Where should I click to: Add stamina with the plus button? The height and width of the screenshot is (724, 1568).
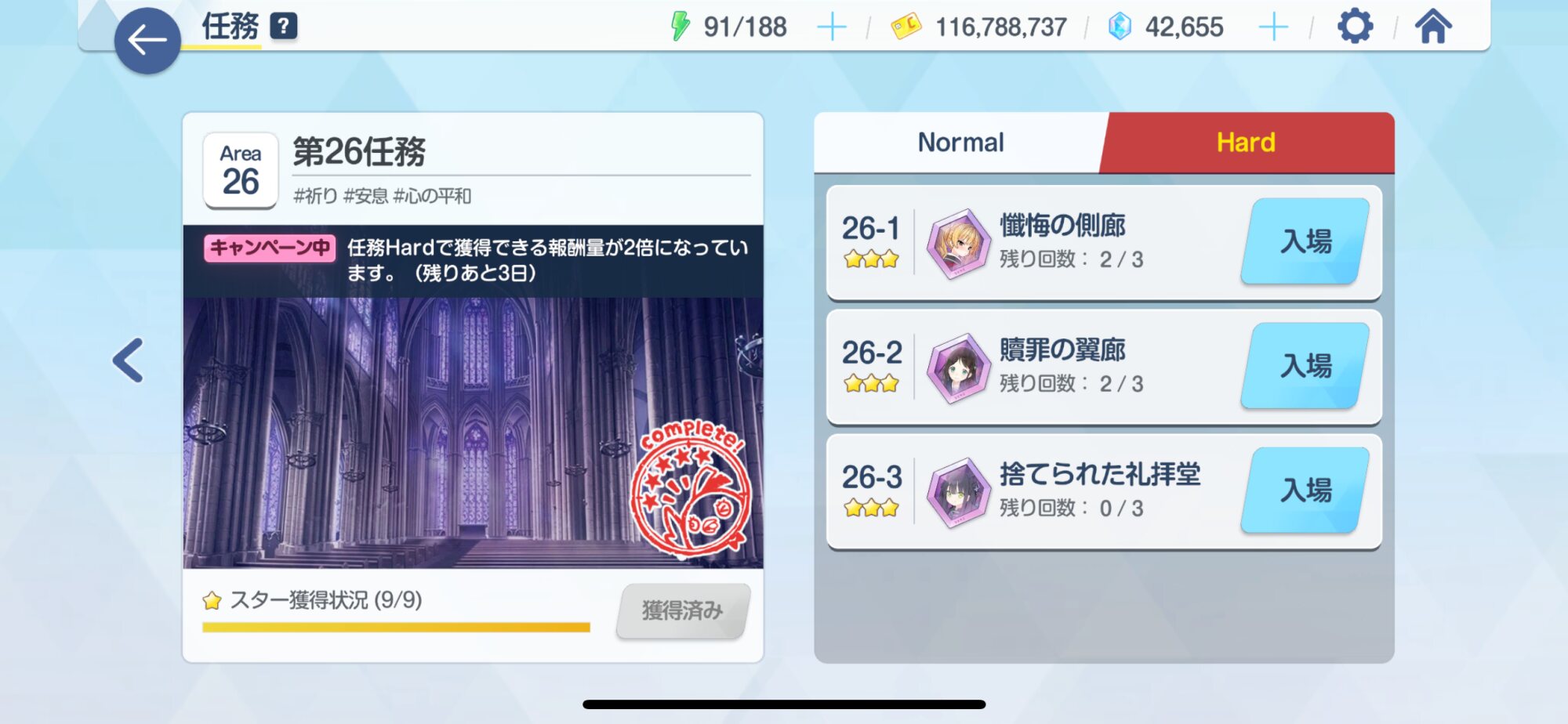(x=832, y=27)
